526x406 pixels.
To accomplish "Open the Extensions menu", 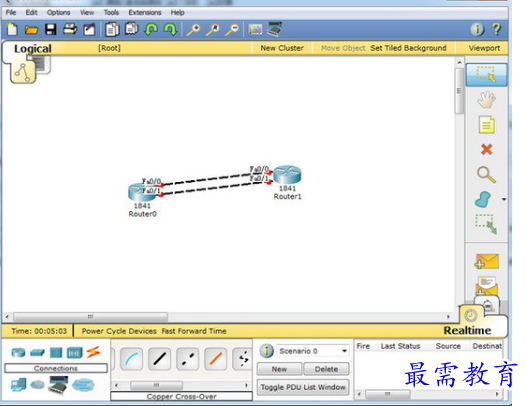I will coord(145,13).
